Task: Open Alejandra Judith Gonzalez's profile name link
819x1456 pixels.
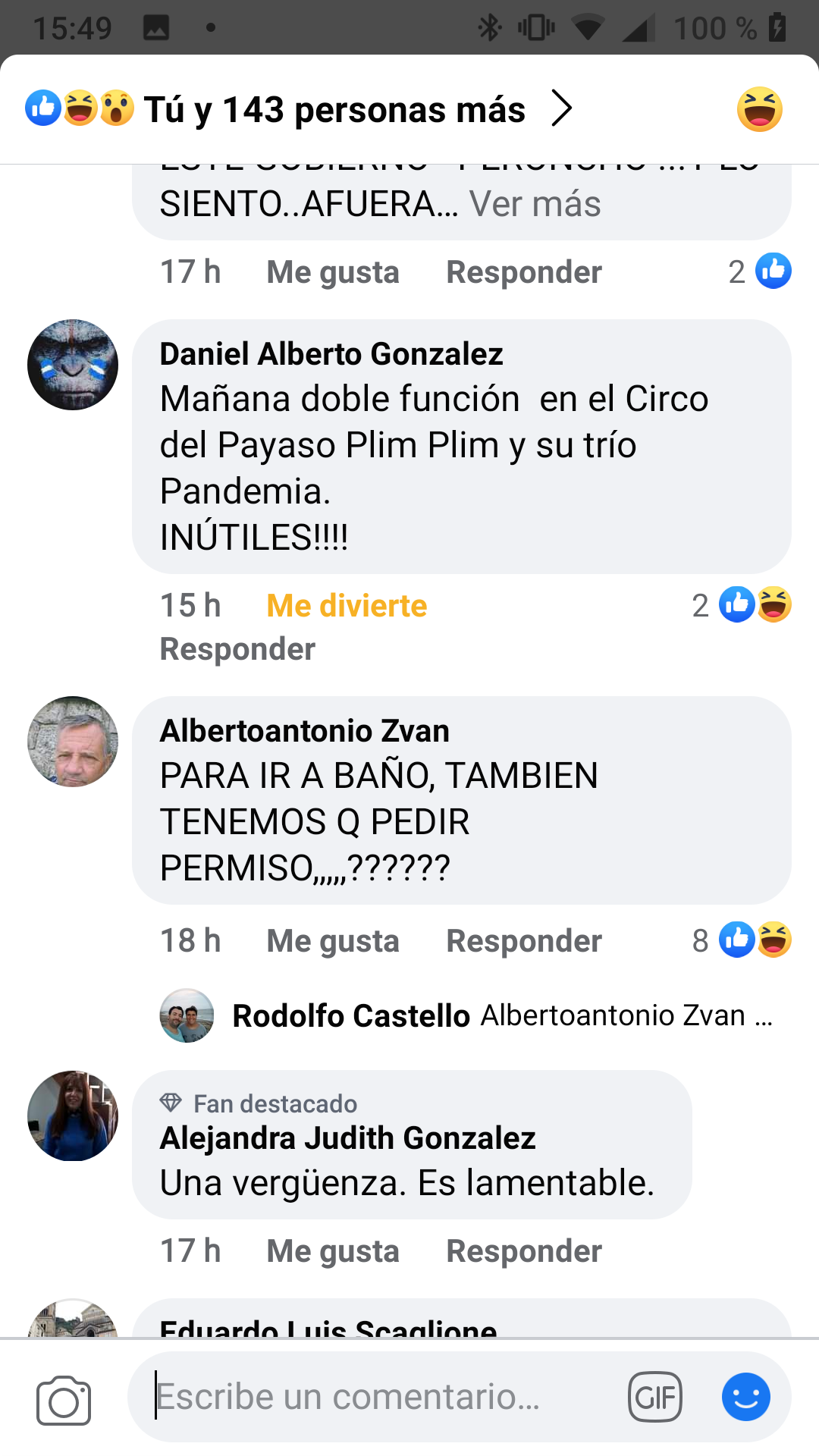Action: click(347, 1138)
